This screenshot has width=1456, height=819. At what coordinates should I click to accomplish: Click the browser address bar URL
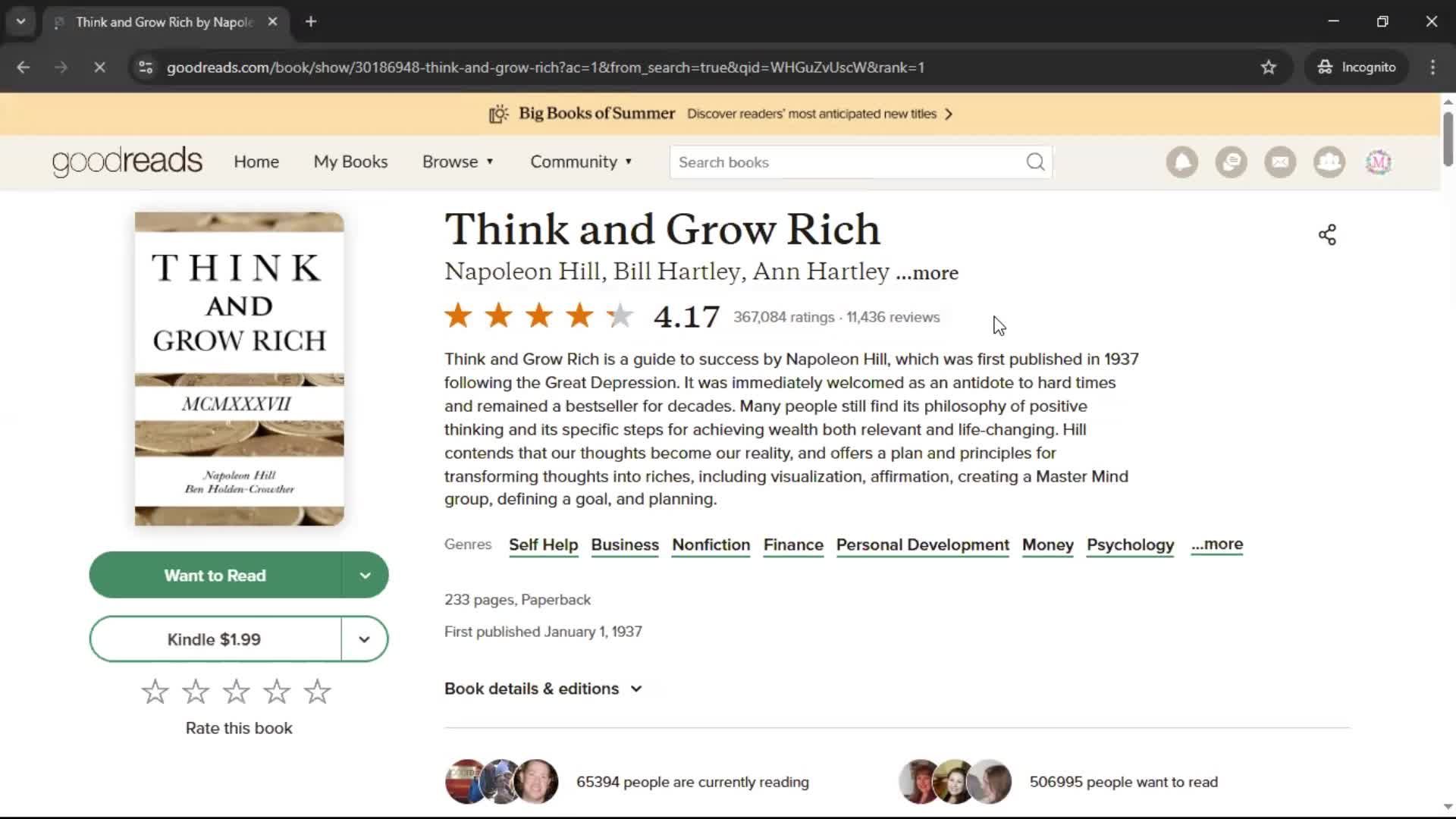(x=545, y=67)
